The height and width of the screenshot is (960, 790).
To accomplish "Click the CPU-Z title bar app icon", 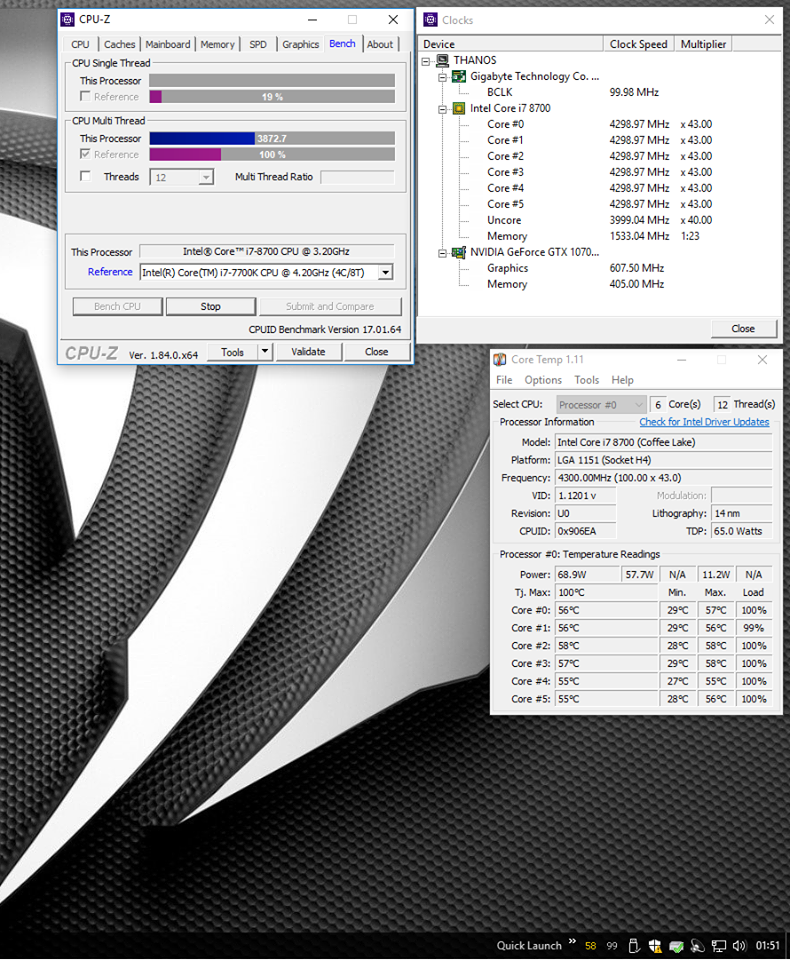I will click(67, 20).
